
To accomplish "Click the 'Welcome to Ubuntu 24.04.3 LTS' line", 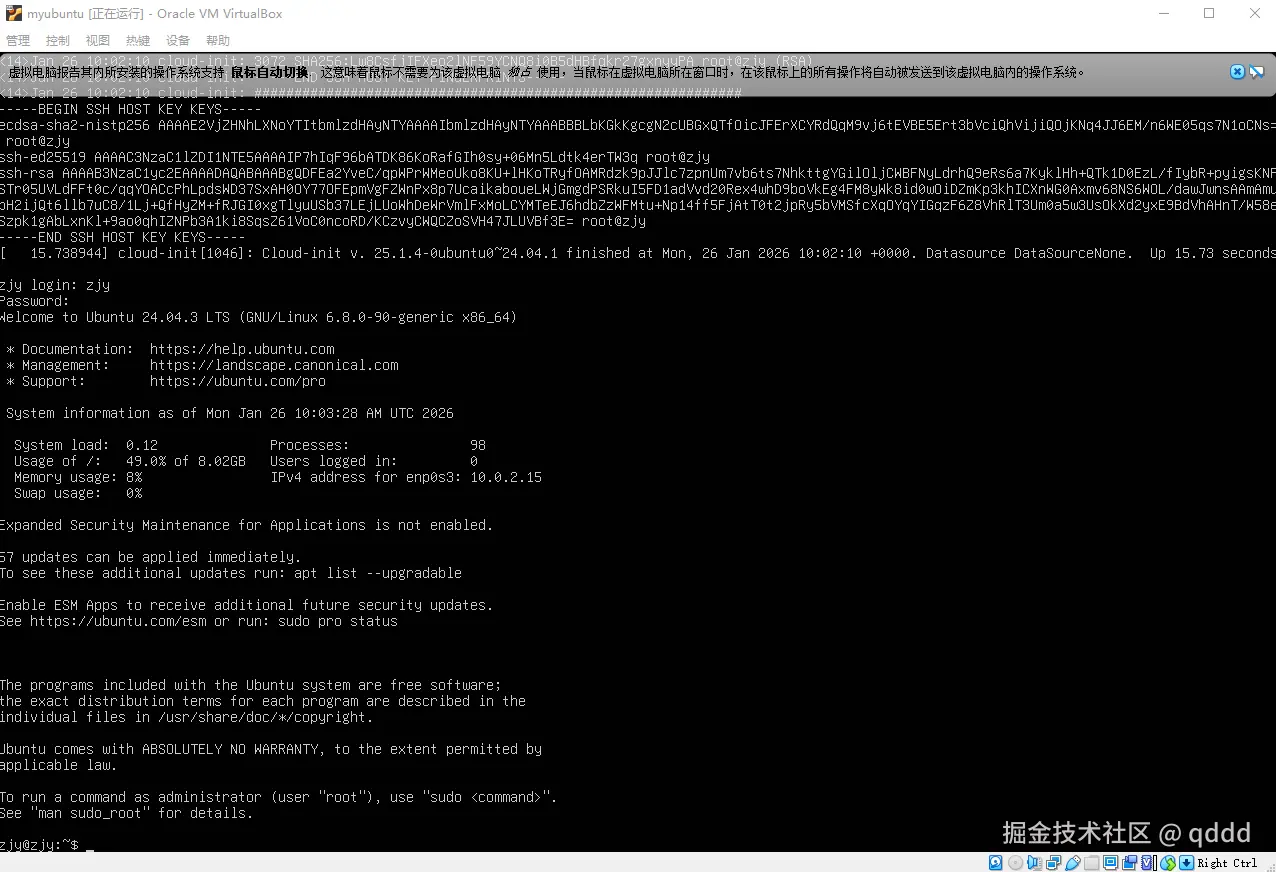I will (x=258, y=317).
